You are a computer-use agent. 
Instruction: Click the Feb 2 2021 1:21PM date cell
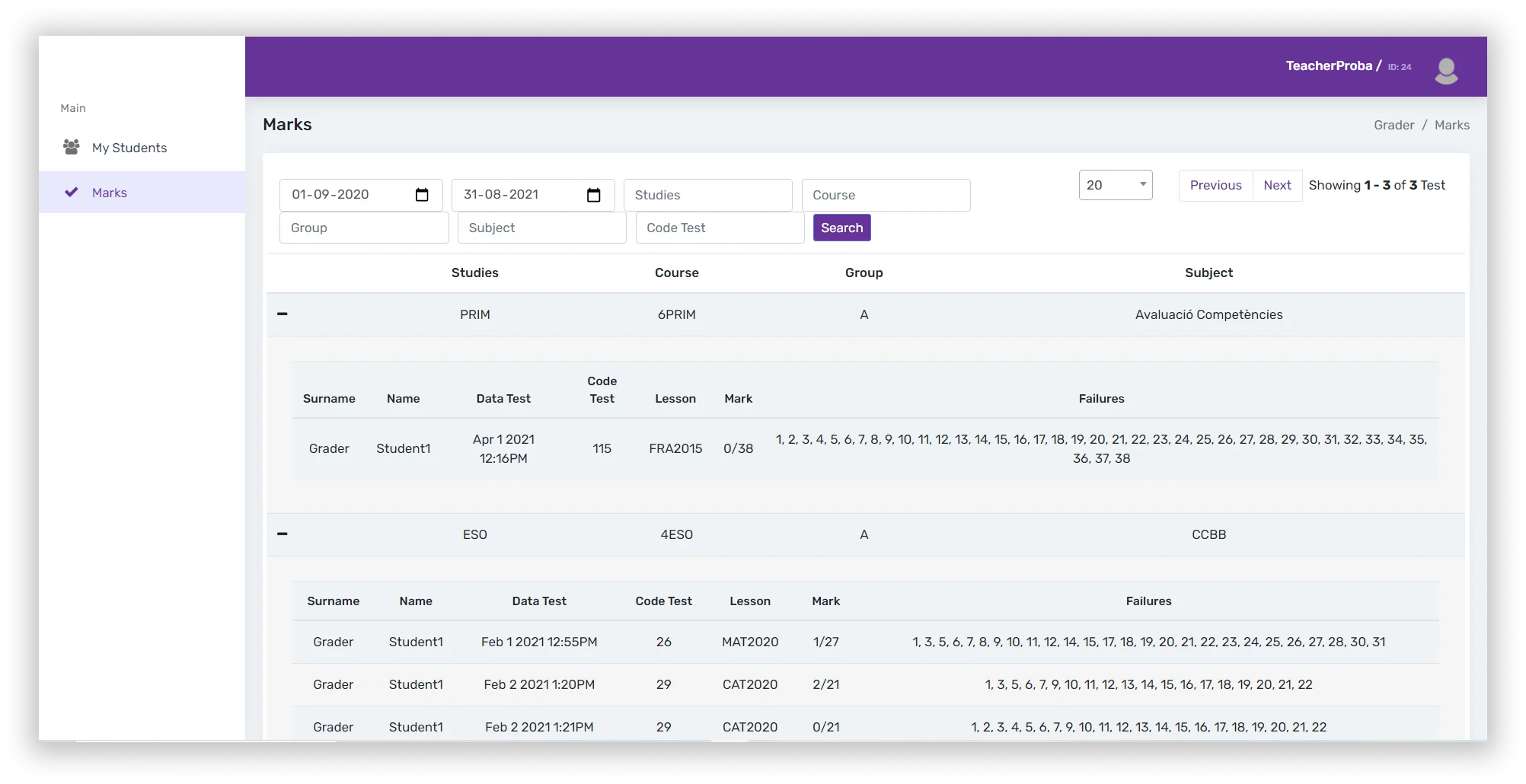(539, 727)
